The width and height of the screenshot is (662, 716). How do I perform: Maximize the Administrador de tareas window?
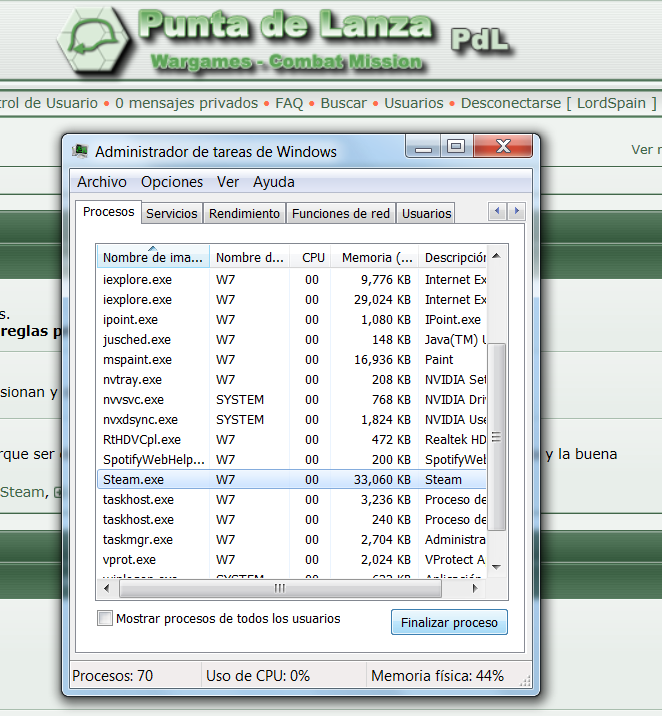(456, 147)
